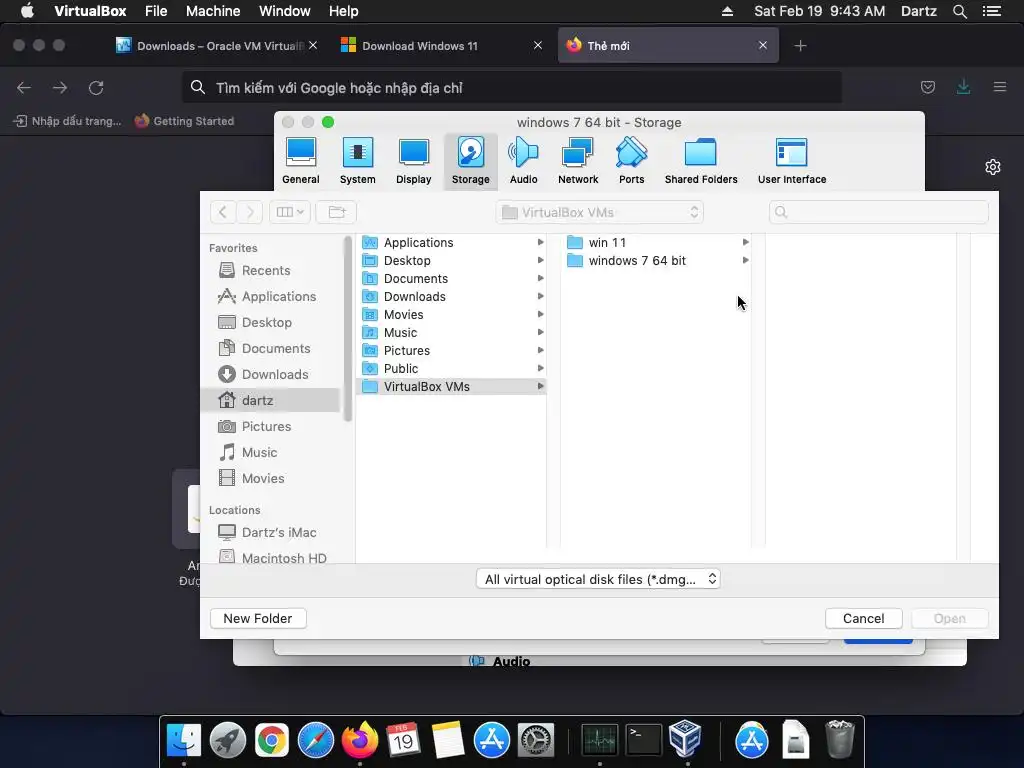Viewport: 1024px width, 768px height.
Task: Open VirtualBox VMs path dropdown
Action: [x=600, y=212]
